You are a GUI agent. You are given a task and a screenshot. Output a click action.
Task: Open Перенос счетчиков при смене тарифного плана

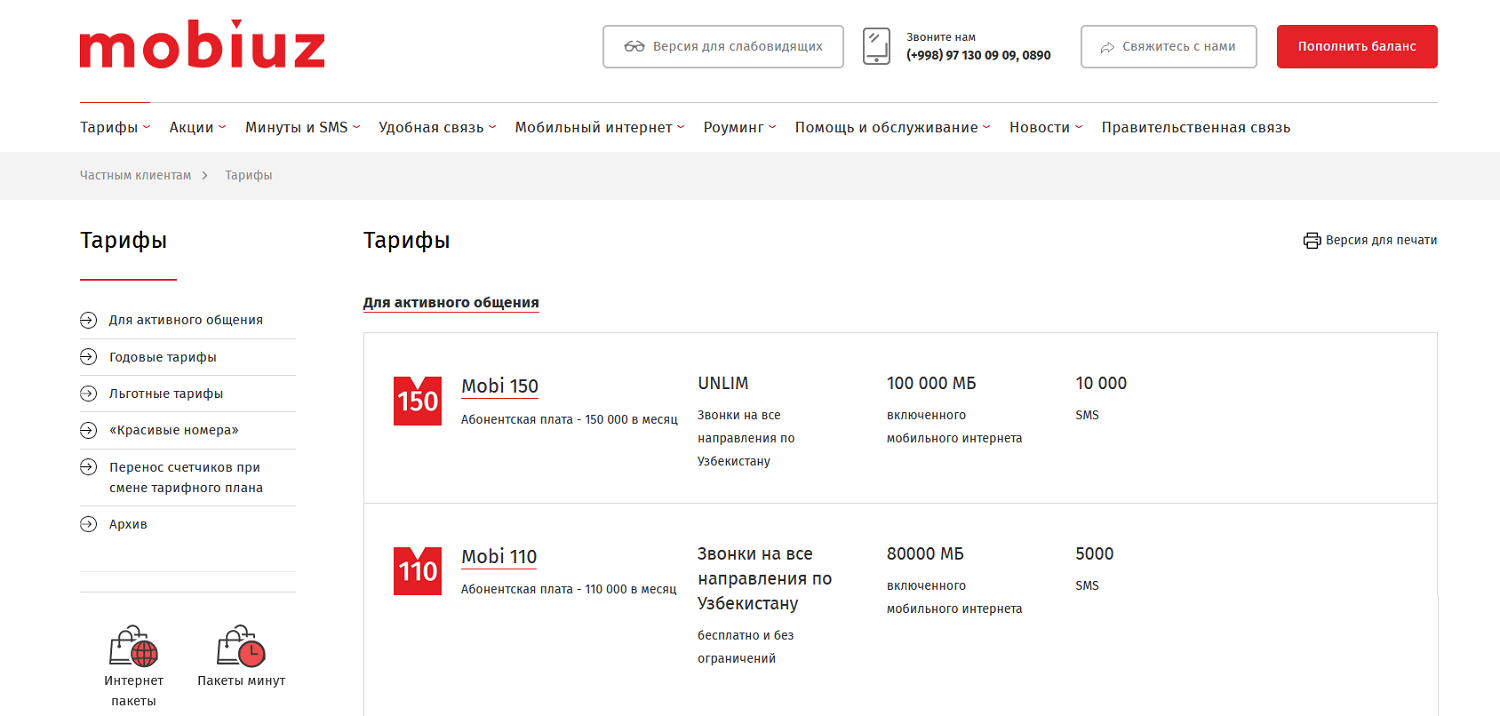[x=186, y=478]
